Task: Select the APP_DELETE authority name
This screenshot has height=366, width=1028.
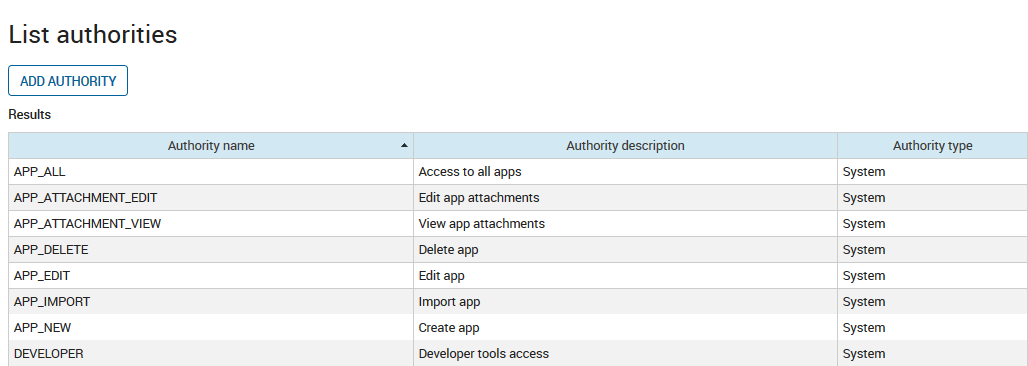Action: click(51, 250)
